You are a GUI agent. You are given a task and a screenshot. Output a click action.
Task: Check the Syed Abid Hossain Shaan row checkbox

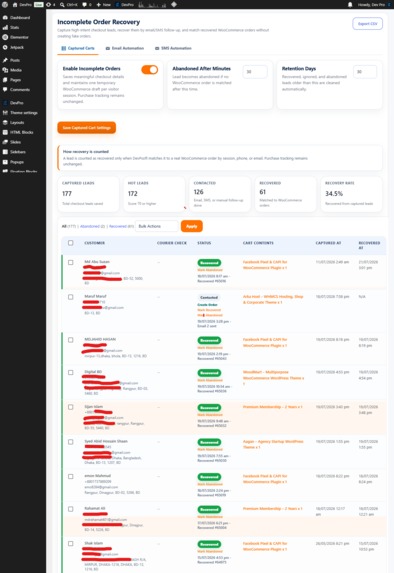point(71,442)
